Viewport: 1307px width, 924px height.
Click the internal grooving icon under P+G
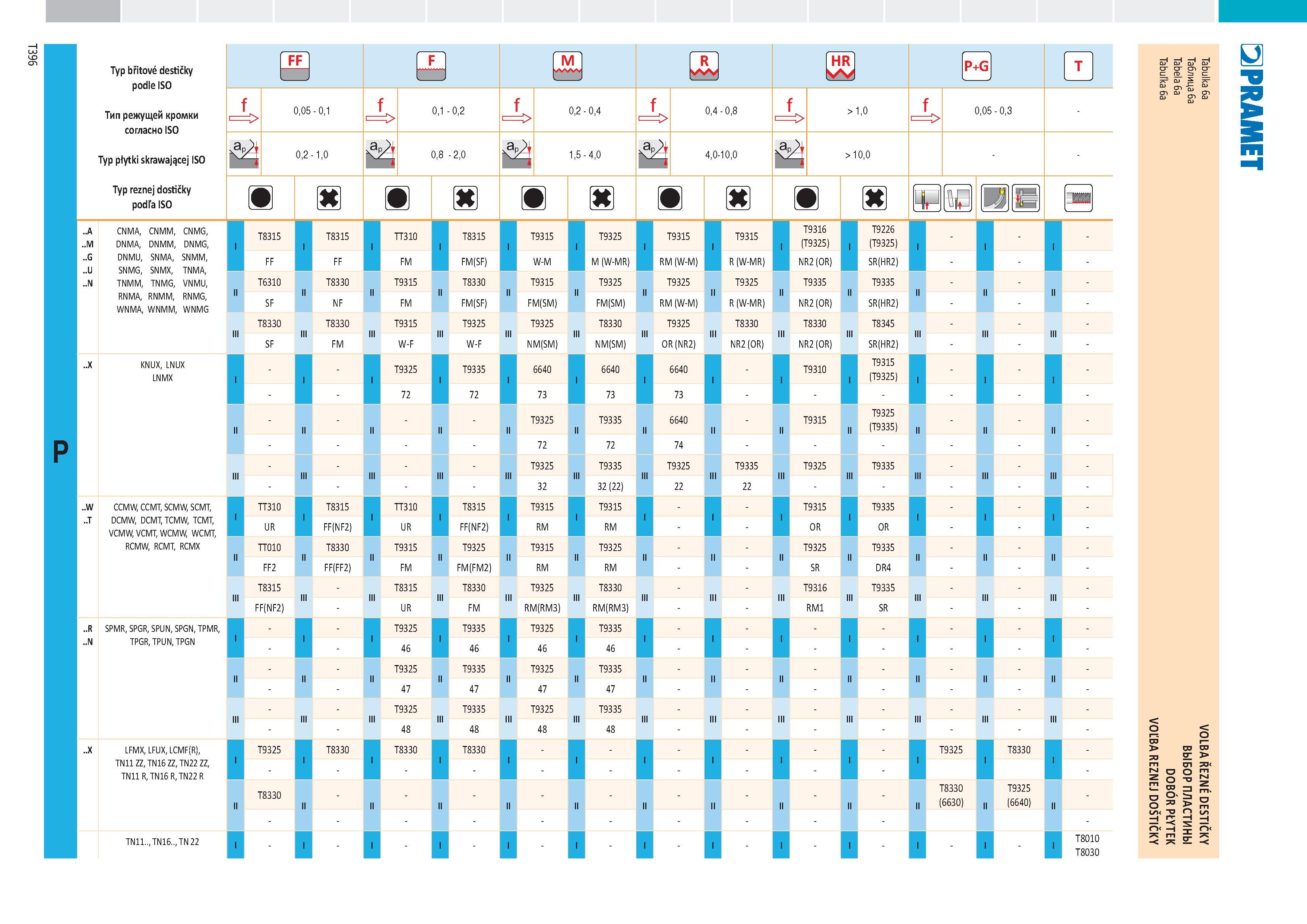1026,198
